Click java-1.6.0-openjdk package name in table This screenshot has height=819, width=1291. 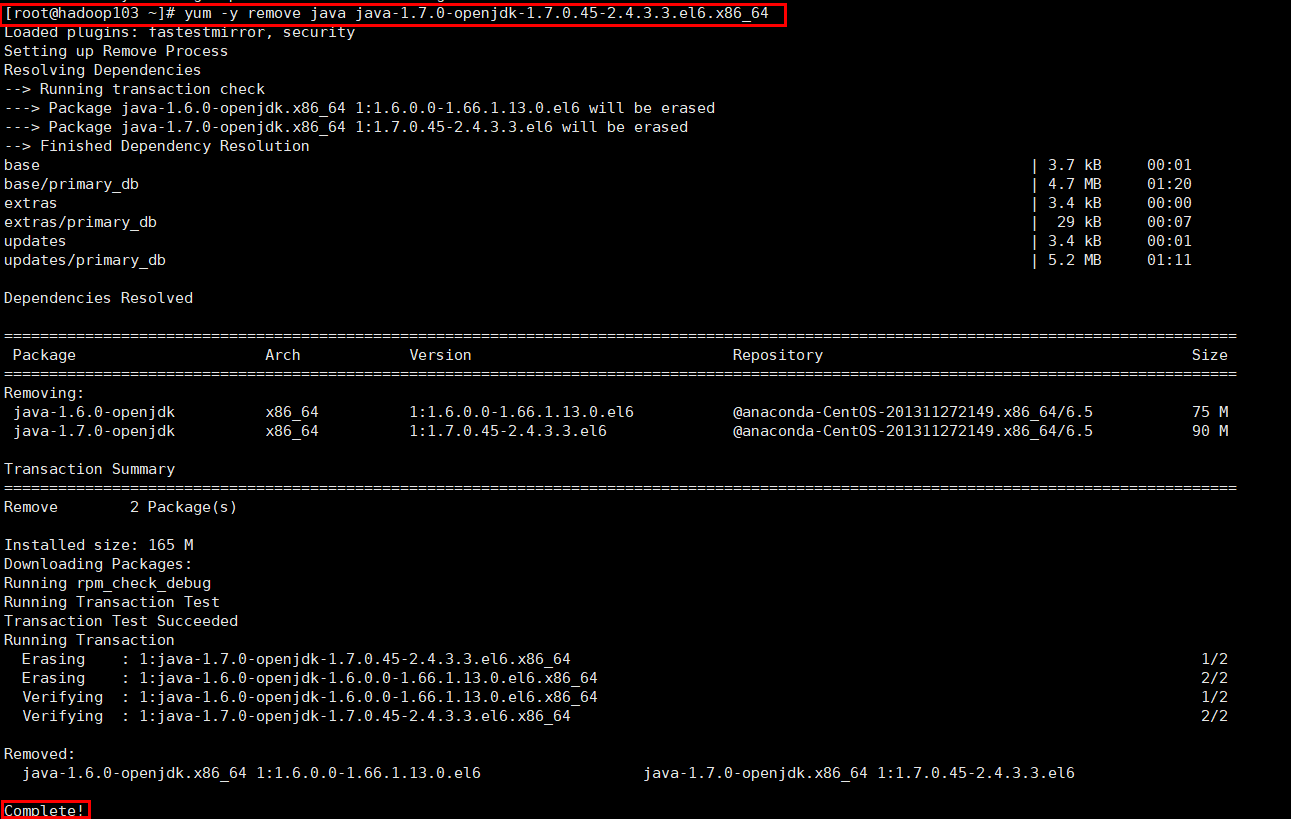point(94,412)
